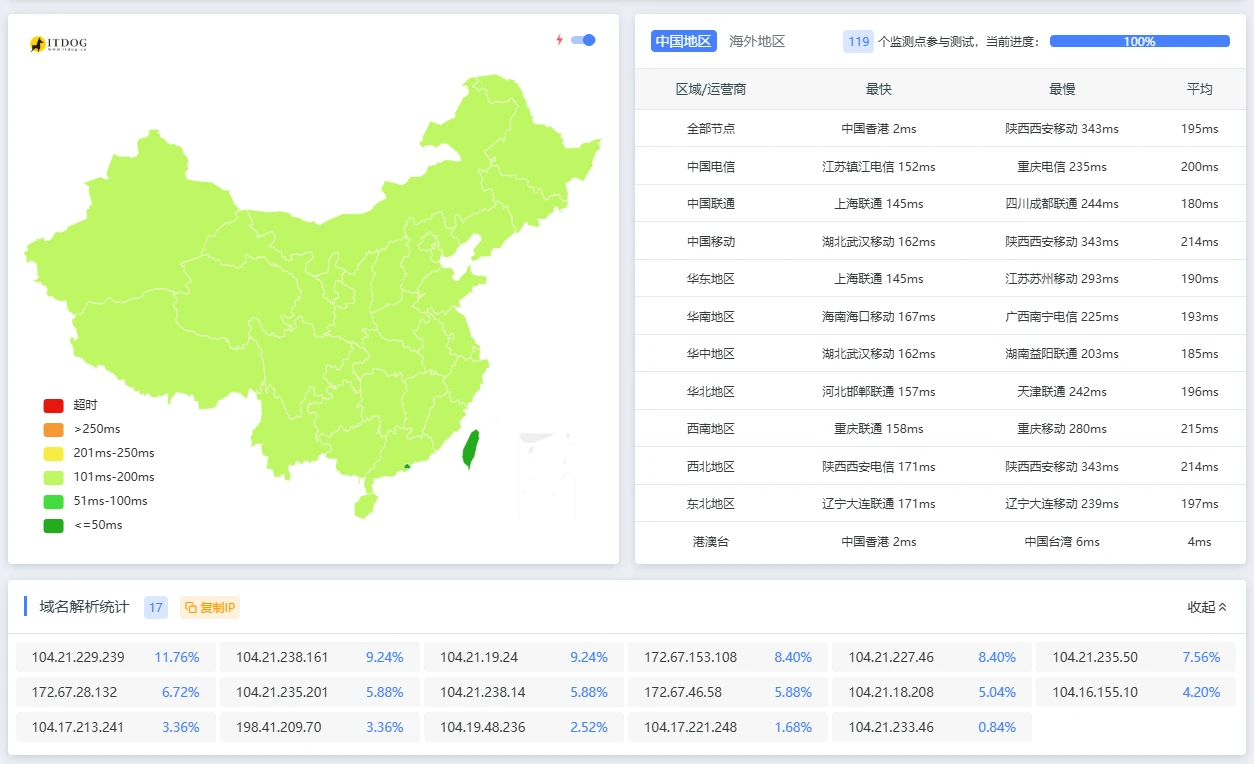Click the orange >250ms legend swatch
The image size is (1254, 764).
[53, 429]
